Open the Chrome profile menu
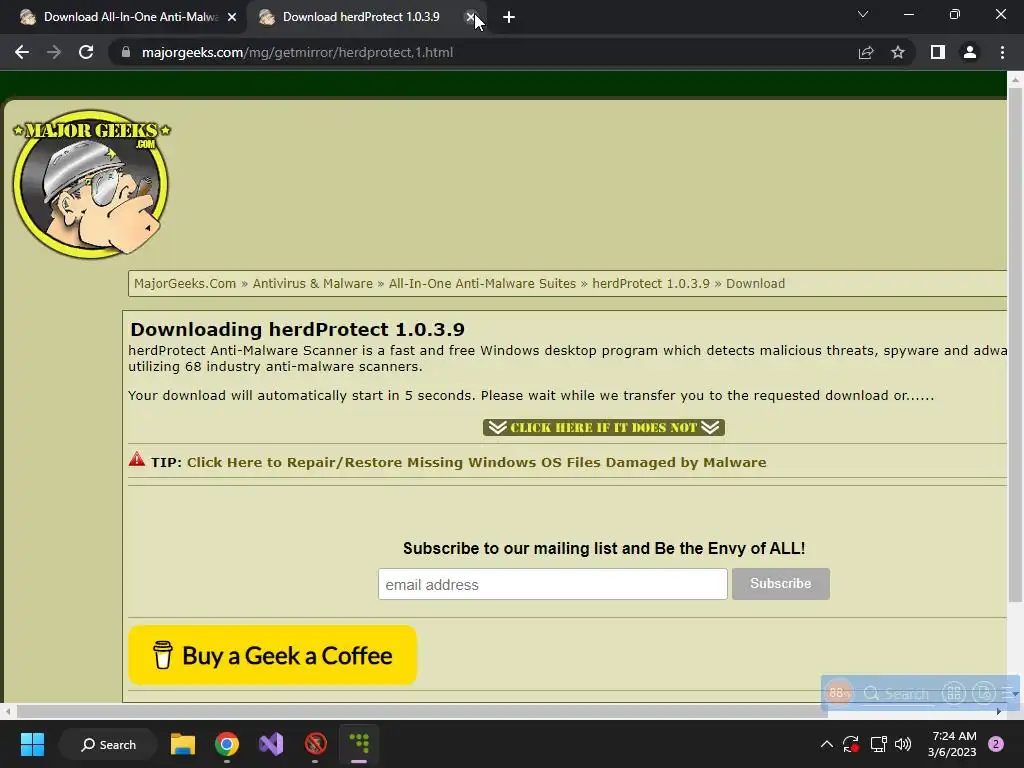The width and height of the screenshot is (1024, 768). tap(970, 52)
